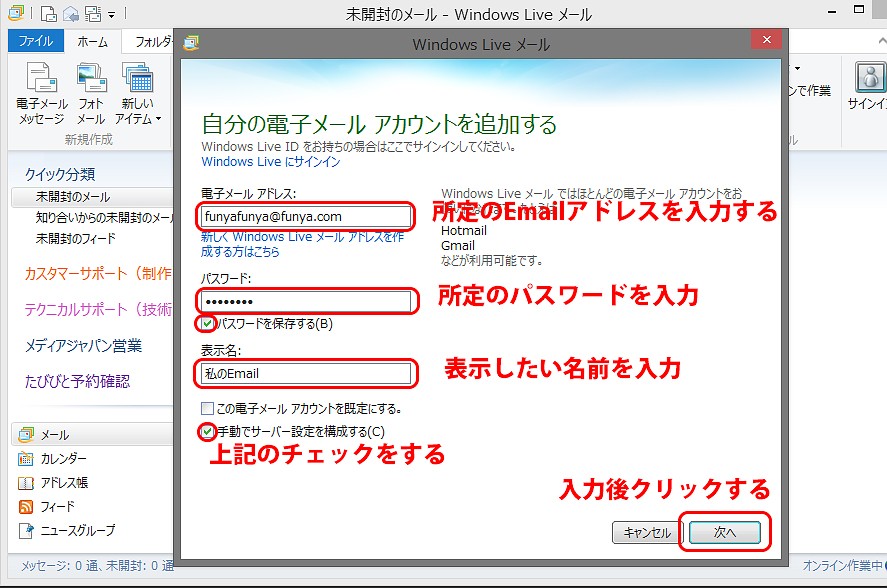Image resolution: width=887 pixels, height=588 pixels.
Task: Click the メッセージ: 0 通 status bar text
Action: pyautogui.click(x=97, y=565)
